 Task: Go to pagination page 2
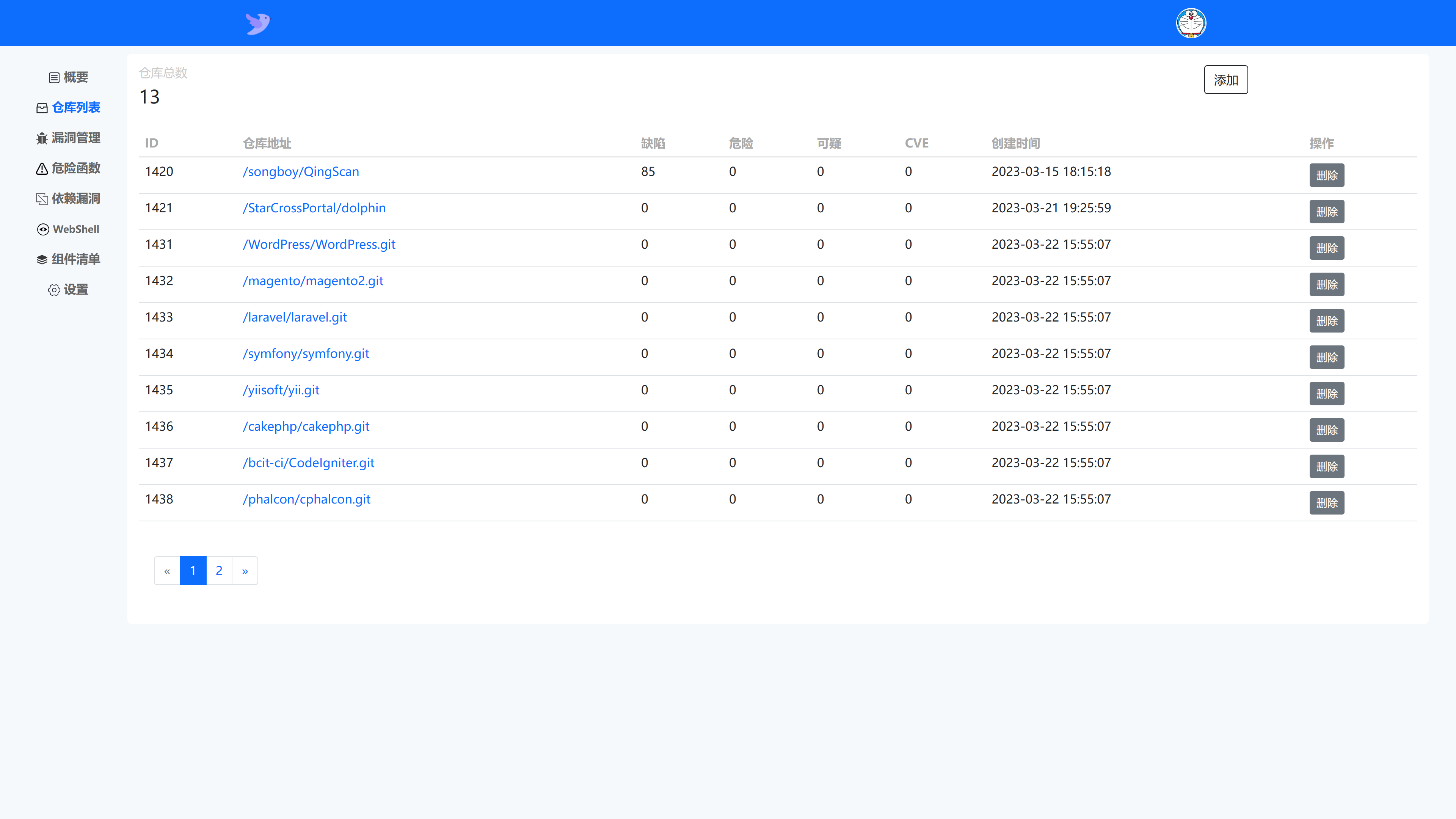219,570
